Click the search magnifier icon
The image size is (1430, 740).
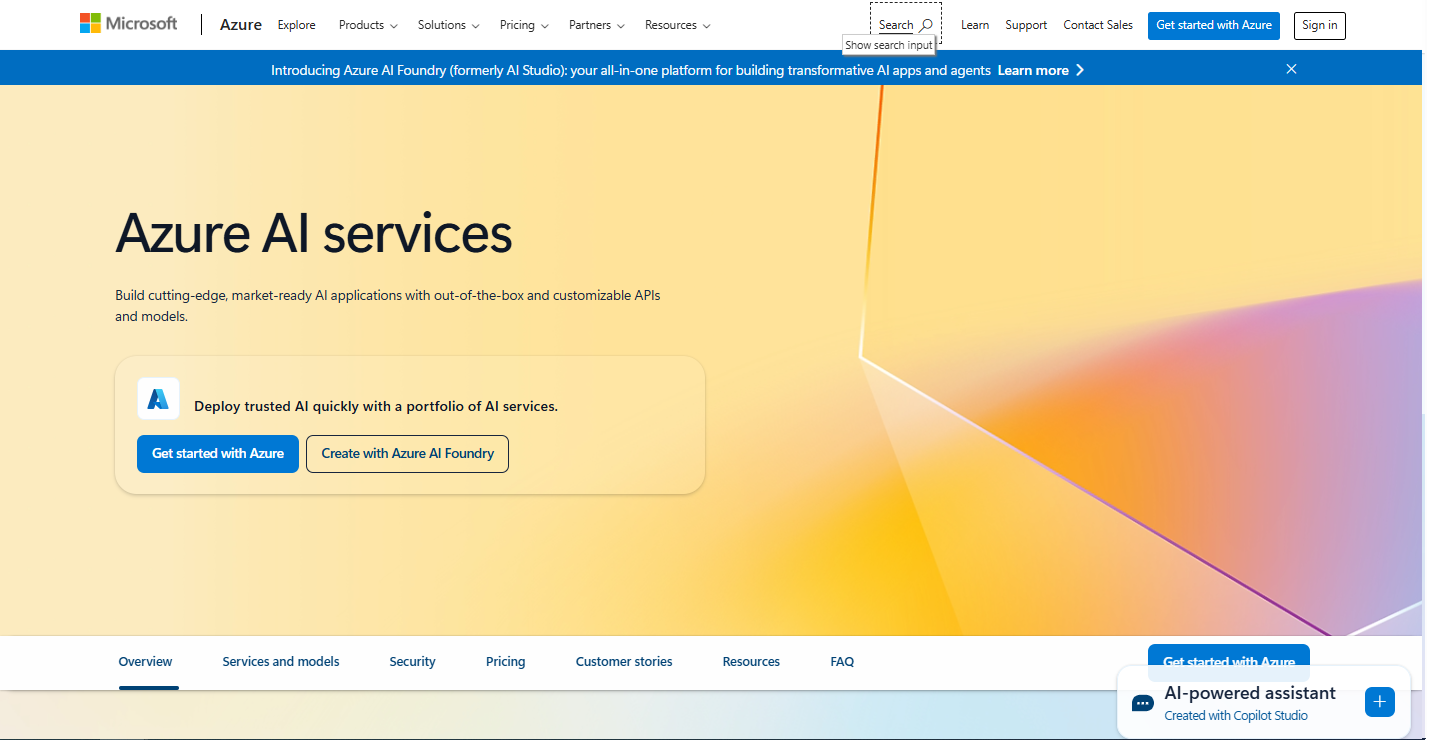click(926, 25)
